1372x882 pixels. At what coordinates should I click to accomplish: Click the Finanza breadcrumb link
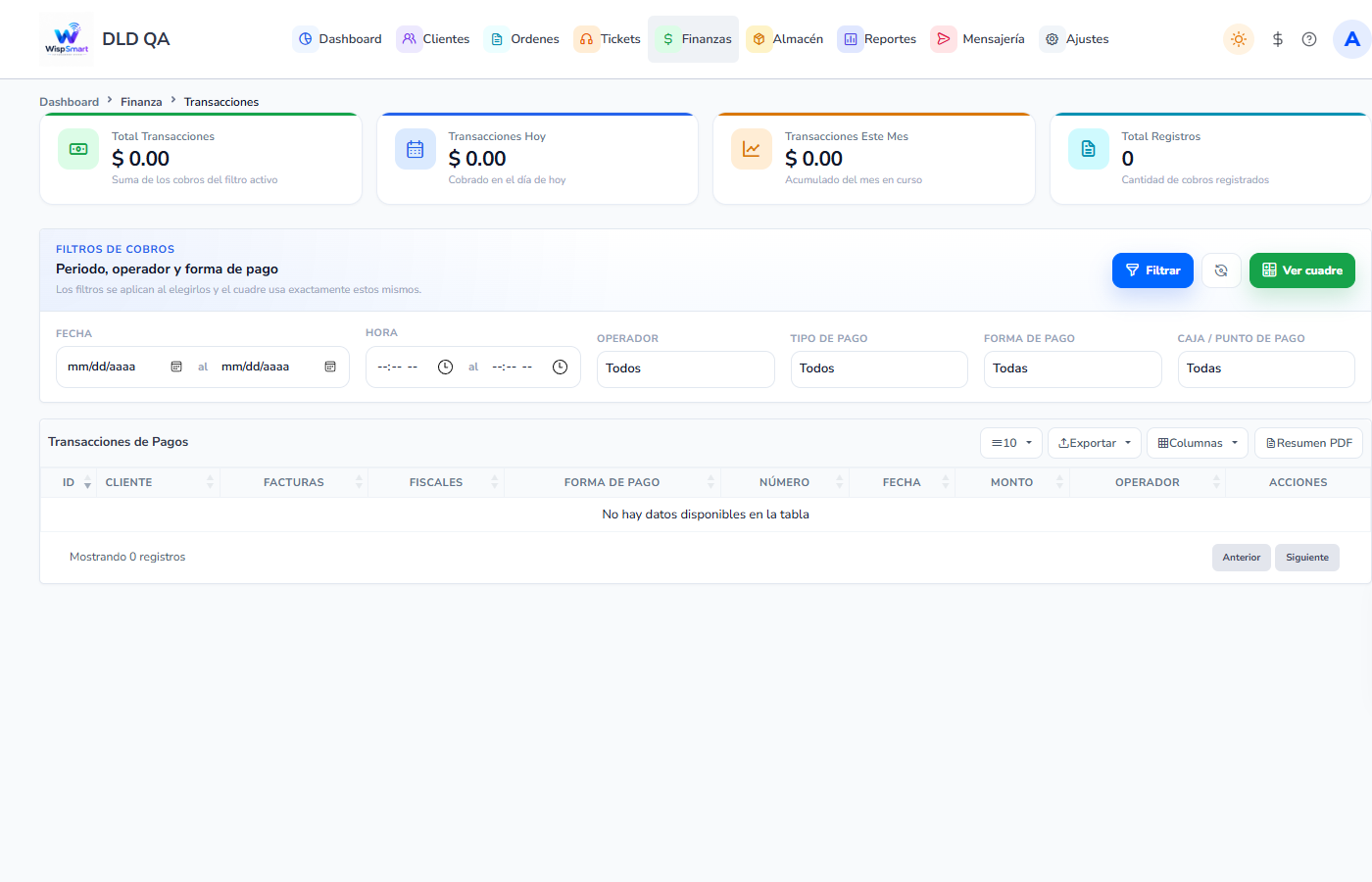pos(141,102)
